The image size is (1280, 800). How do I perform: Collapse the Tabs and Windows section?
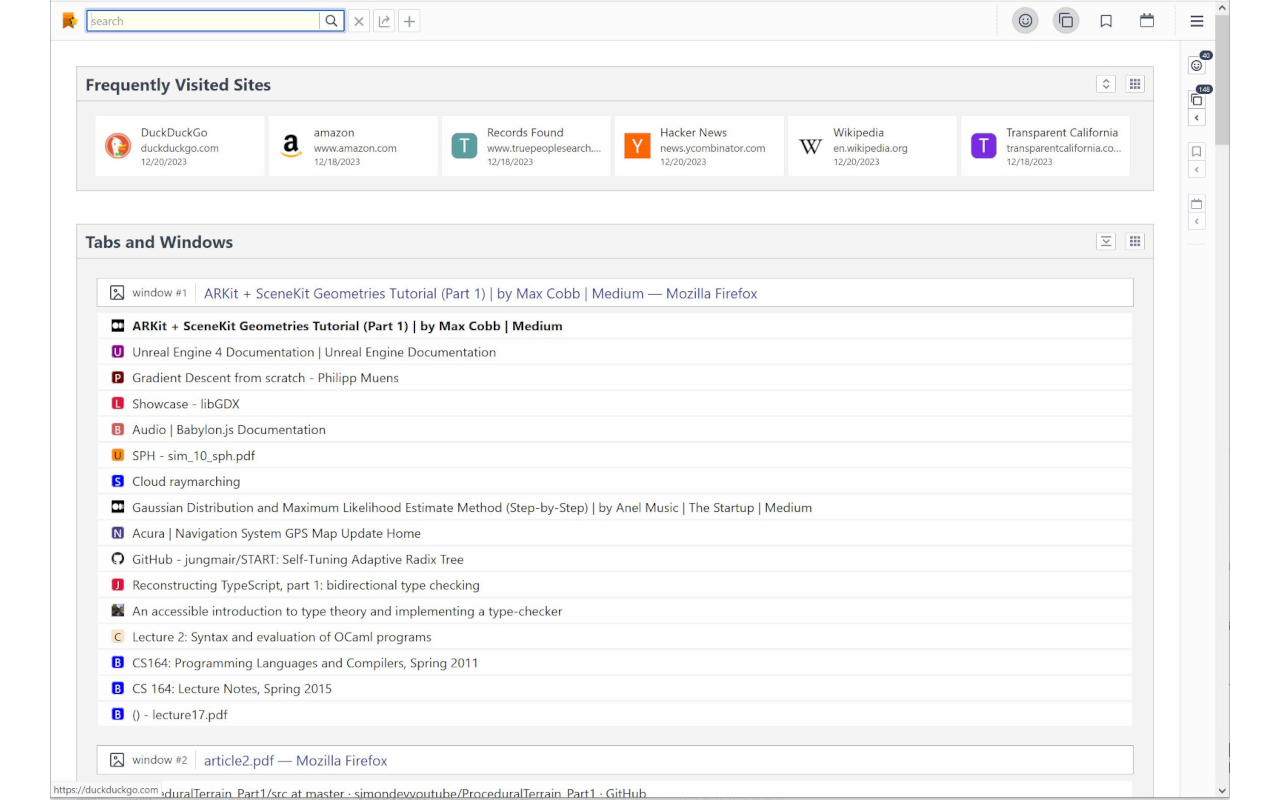point(1106,241)
